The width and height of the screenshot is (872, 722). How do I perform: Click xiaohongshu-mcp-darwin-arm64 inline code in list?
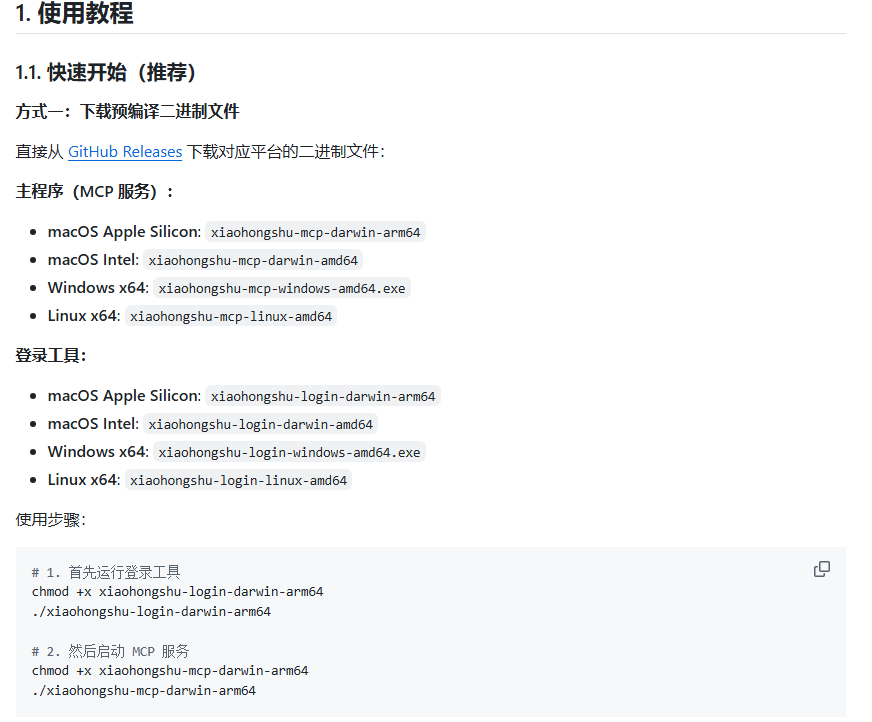[x=315, y=232]
